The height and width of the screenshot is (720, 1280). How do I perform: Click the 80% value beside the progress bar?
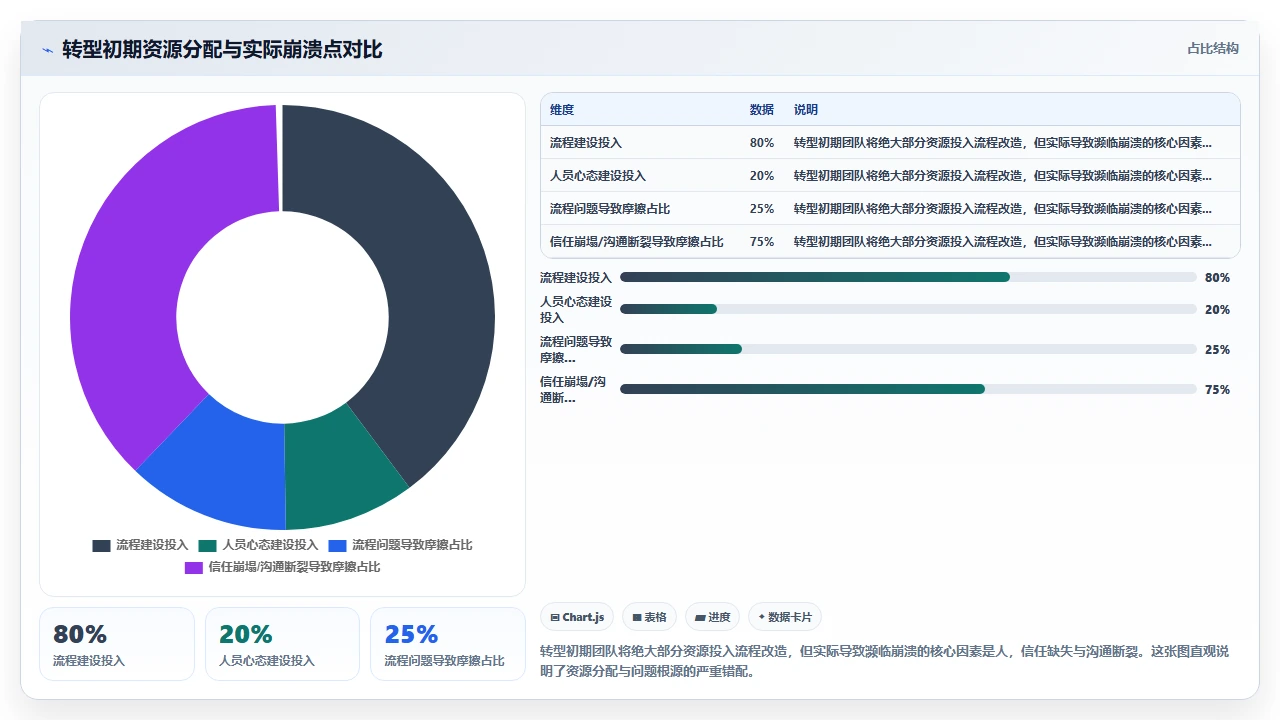coord(1217,278)
